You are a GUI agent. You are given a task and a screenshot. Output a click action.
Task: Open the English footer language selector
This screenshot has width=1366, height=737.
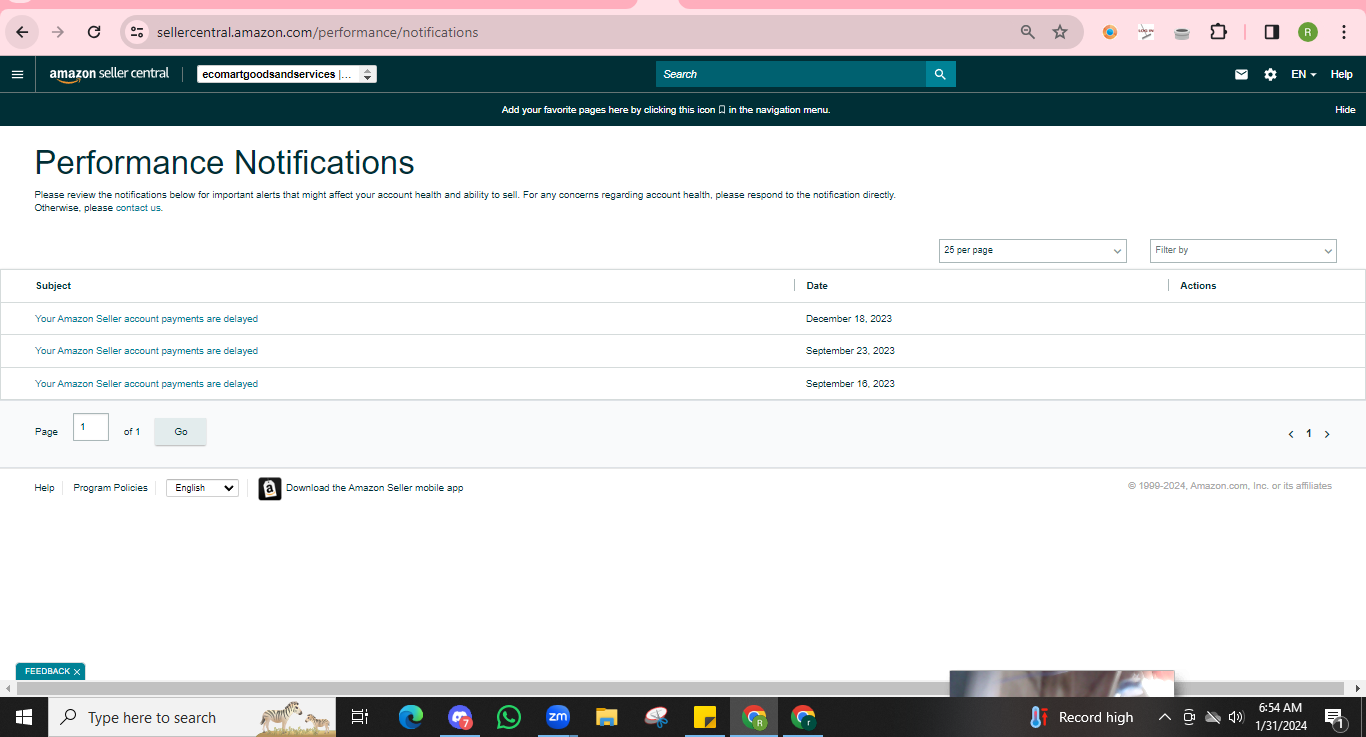202,488
